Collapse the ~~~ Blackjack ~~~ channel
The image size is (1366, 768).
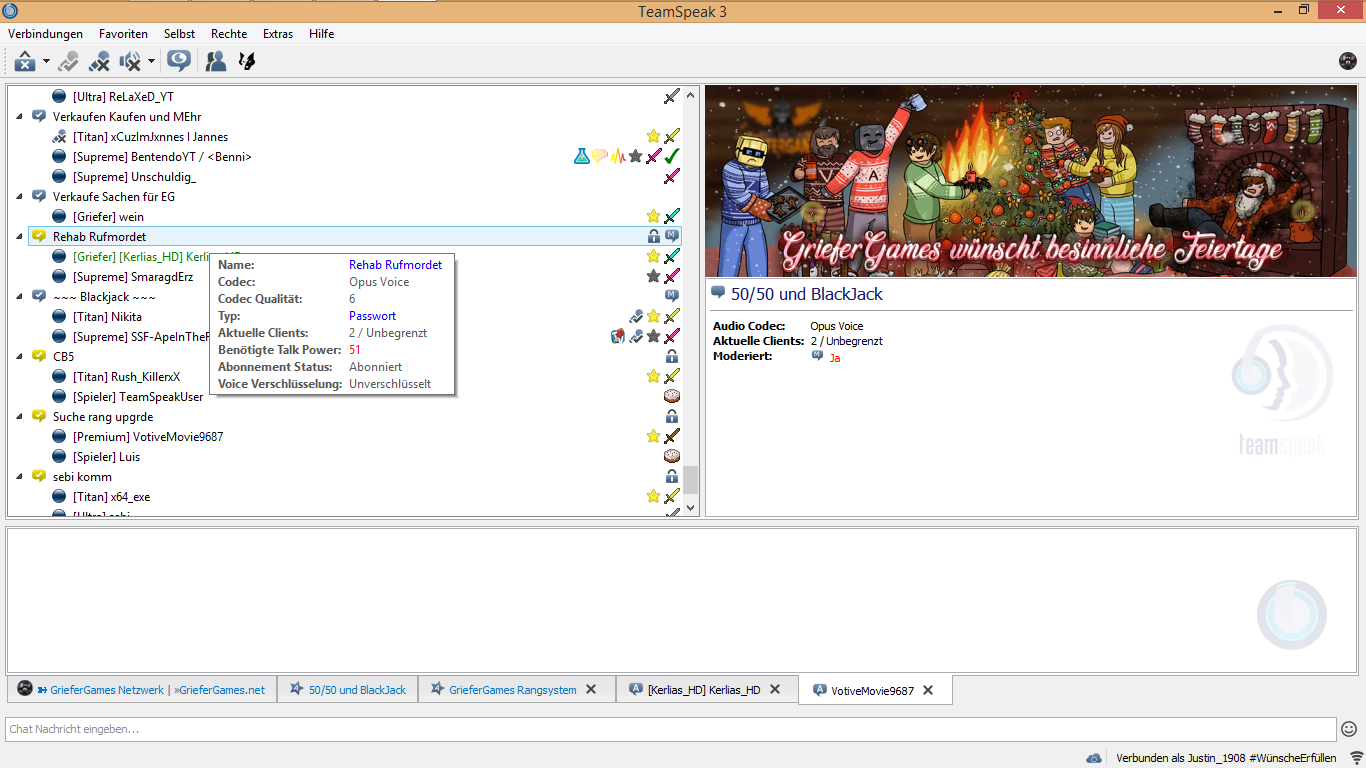[20, 297]
